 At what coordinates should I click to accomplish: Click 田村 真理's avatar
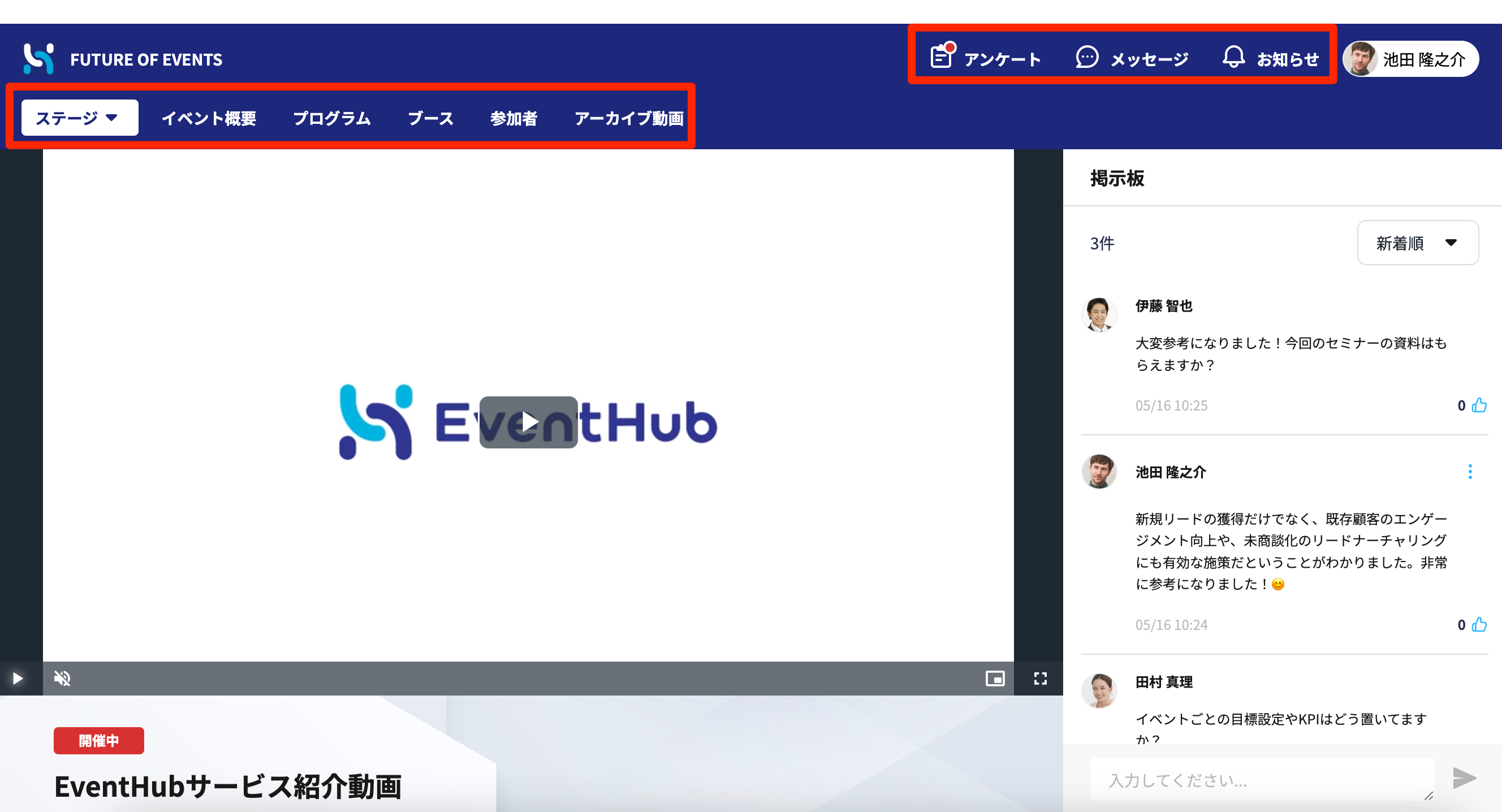(1099, 691)
